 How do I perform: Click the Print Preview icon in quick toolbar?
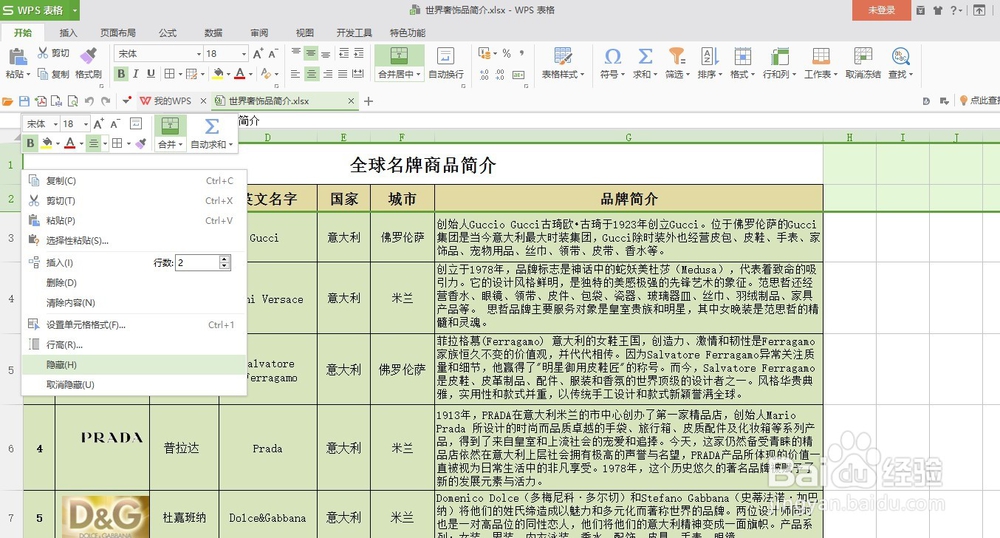(x=73, y=101)
